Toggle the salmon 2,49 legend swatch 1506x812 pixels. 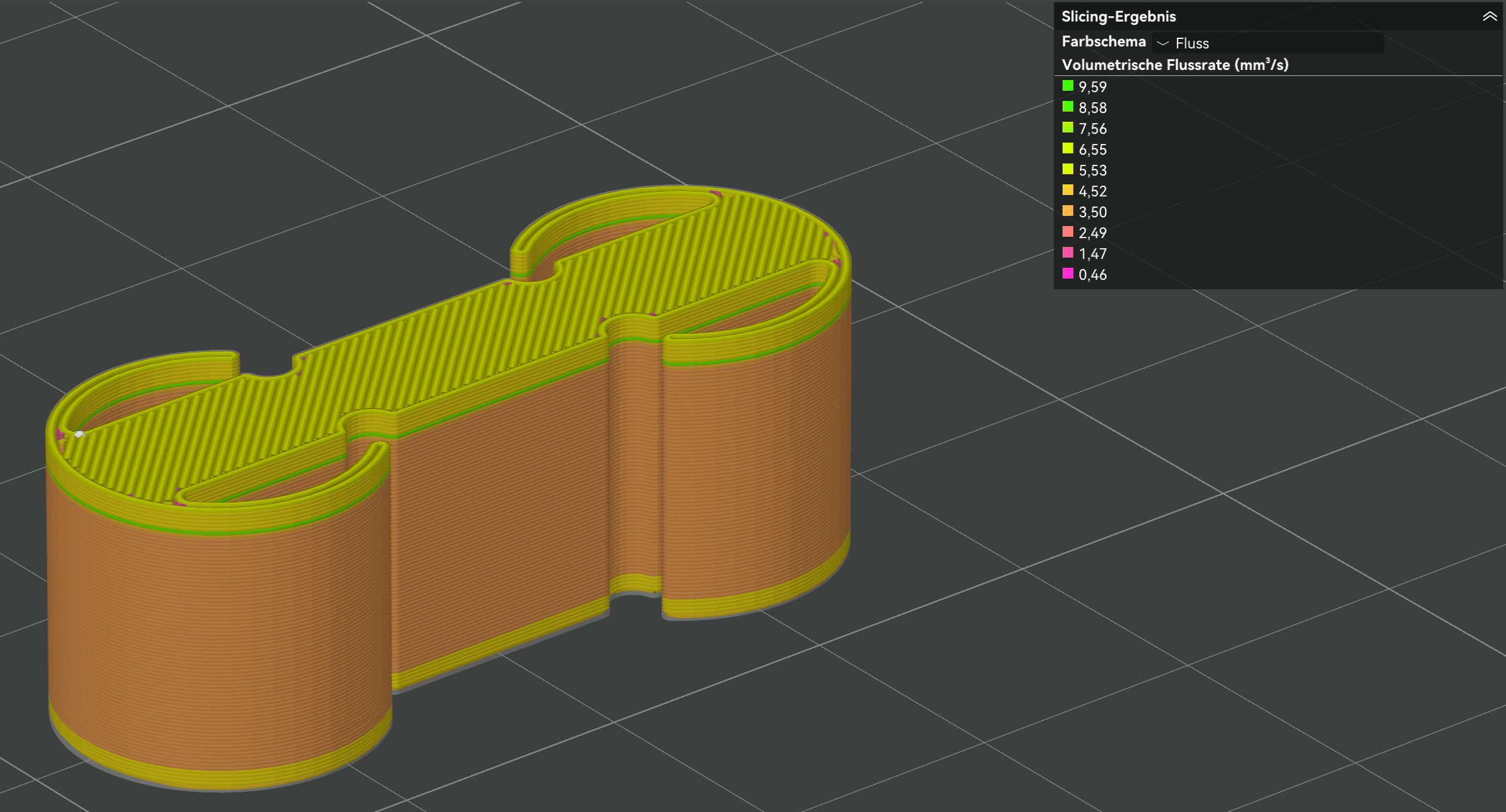pos(1067,232)
